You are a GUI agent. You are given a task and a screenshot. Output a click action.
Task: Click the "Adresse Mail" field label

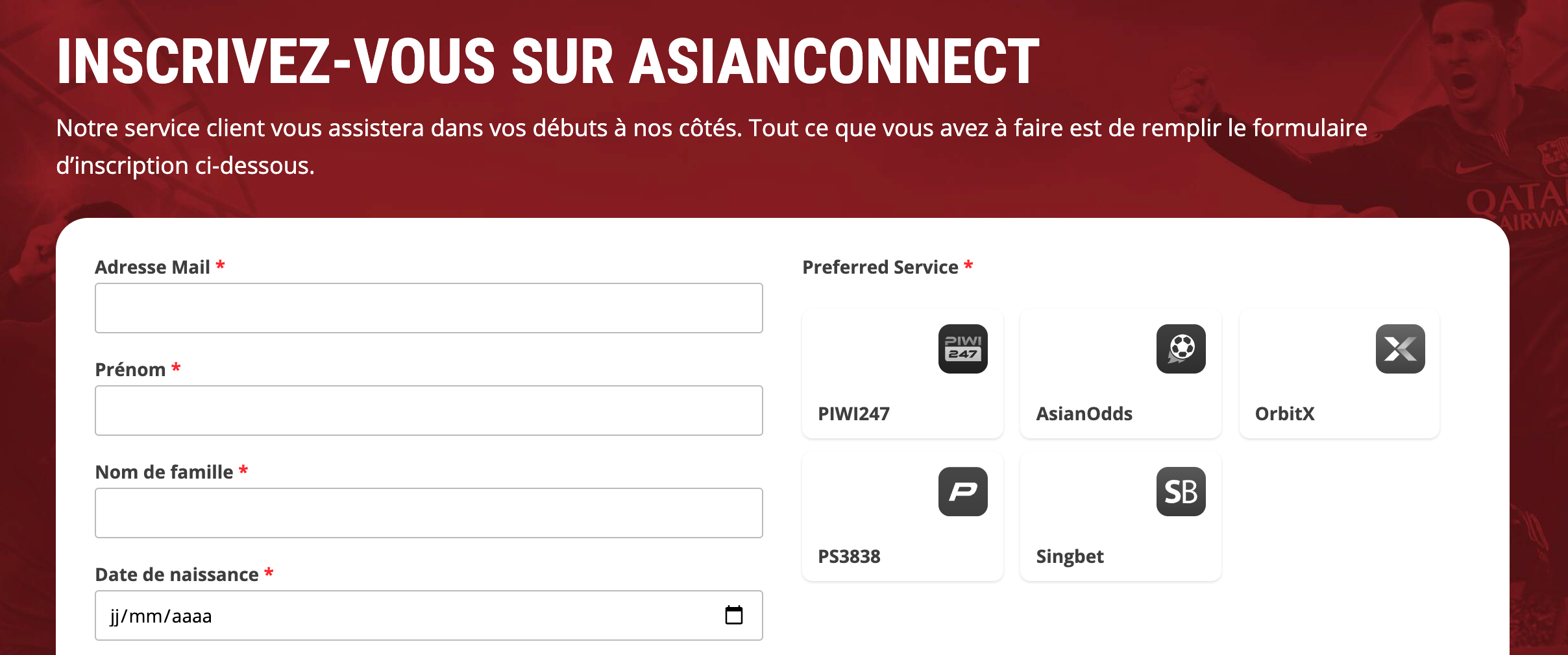pos(153,267)
